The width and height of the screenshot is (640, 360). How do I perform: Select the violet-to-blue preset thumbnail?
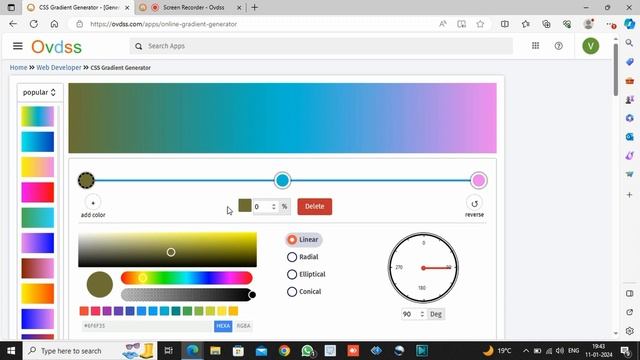point(38,243)
